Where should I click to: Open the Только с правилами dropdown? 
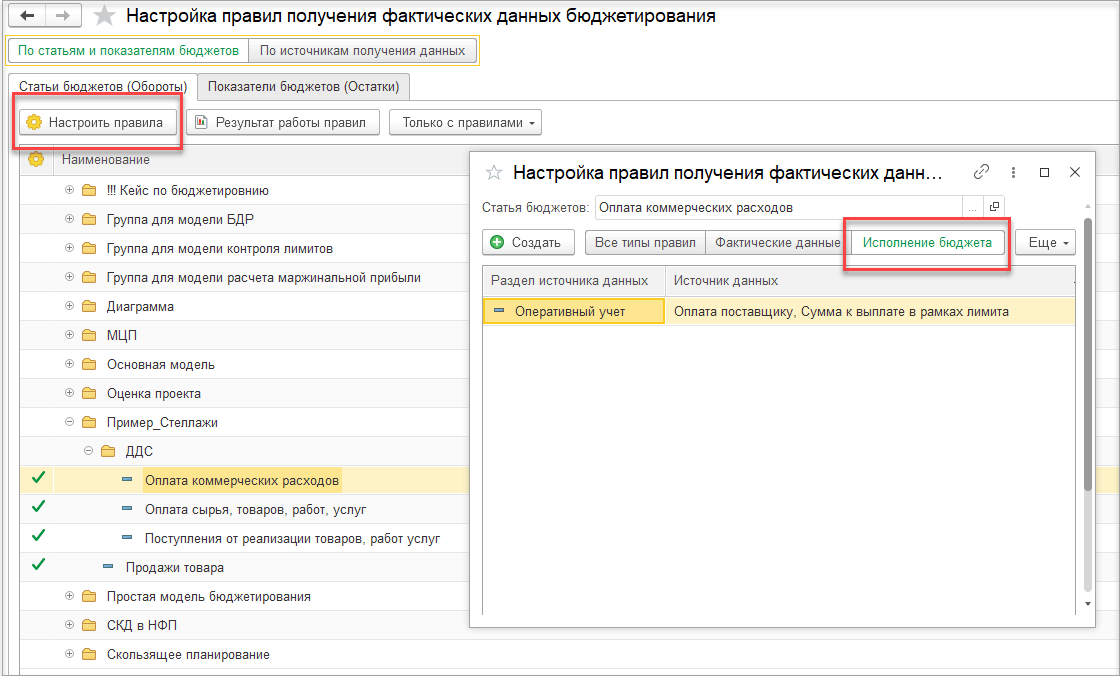pyautogui.click(x=465, y=123)
